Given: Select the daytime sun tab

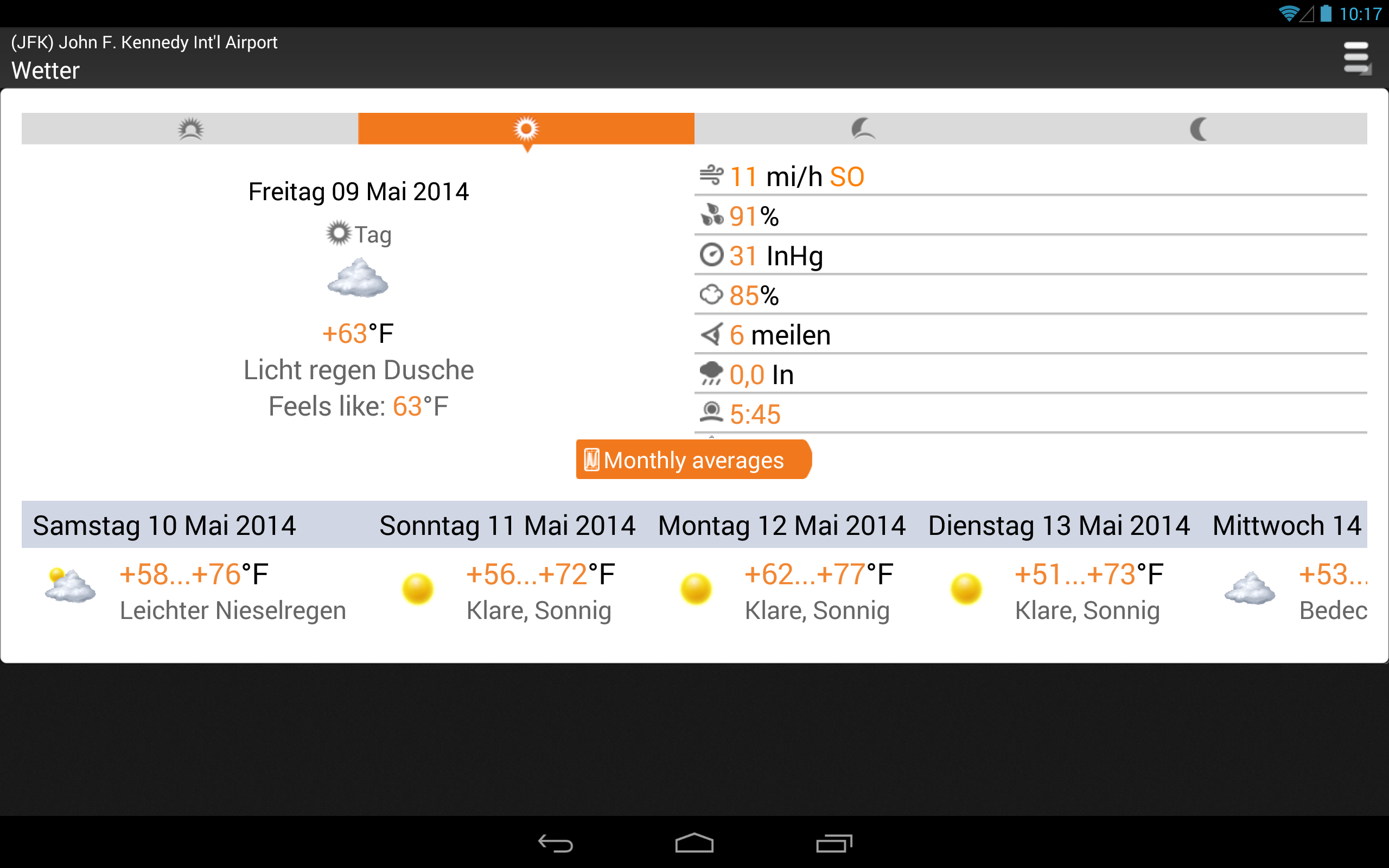Looking at the screenshot, I should click(x=526, y=129).
